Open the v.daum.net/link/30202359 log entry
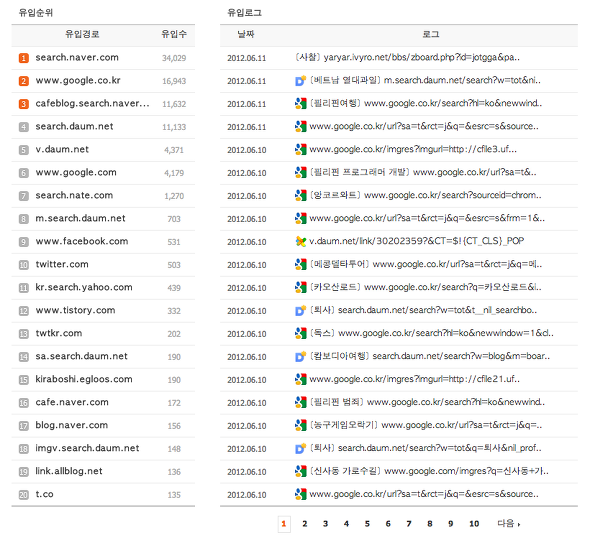This screenshot has width=590, height=538. [x=417, y=241]
